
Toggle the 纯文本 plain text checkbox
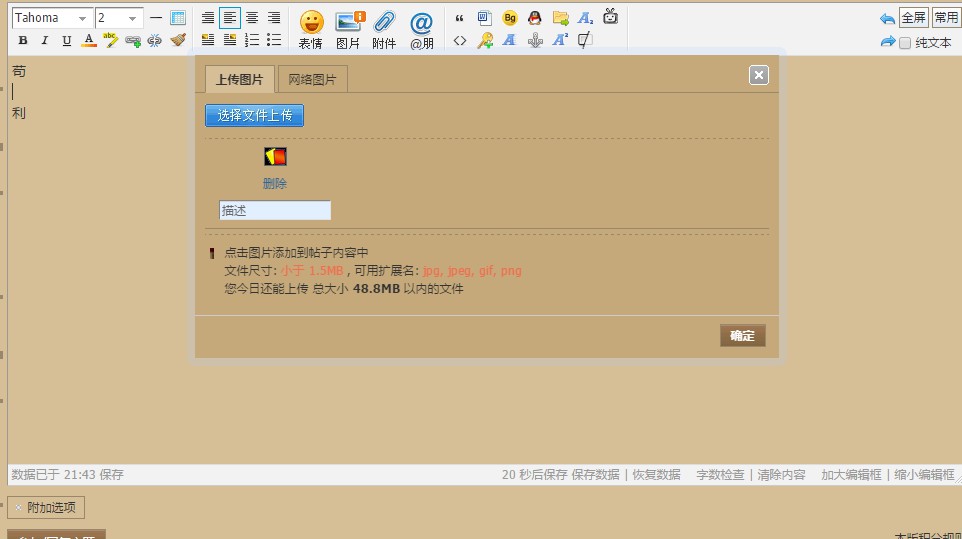(x=905, y=43)
